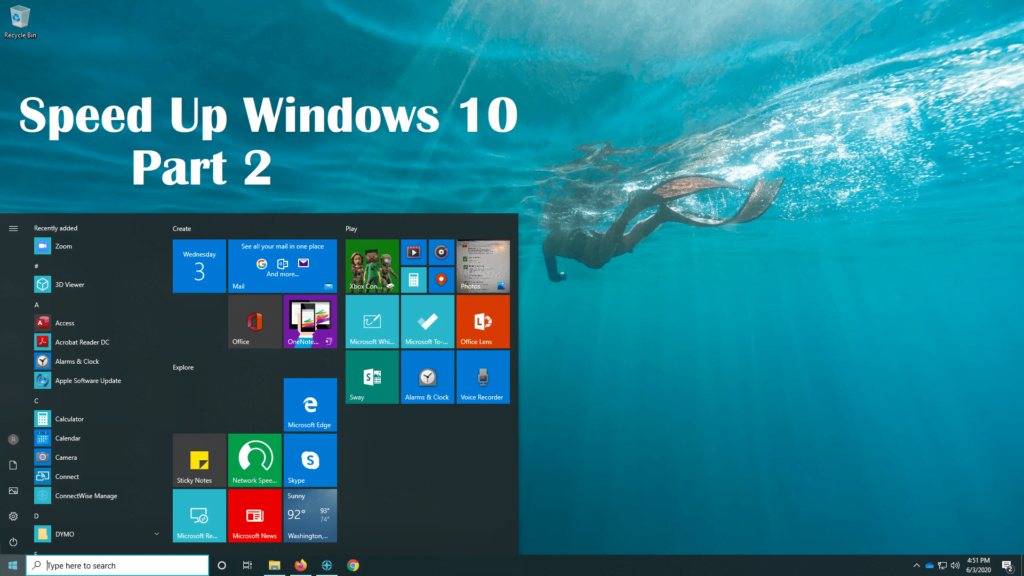Open Microsoft News tile
The width and height of the screenshot is (1024, 576).
254,515
